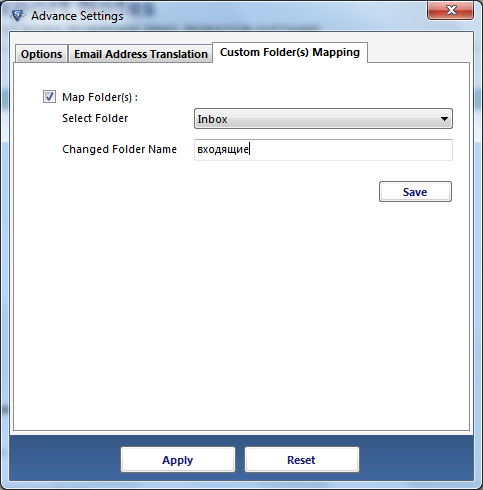Click the Advance Settings app icon in title bar
483x490 pixels.
[17, 15]
